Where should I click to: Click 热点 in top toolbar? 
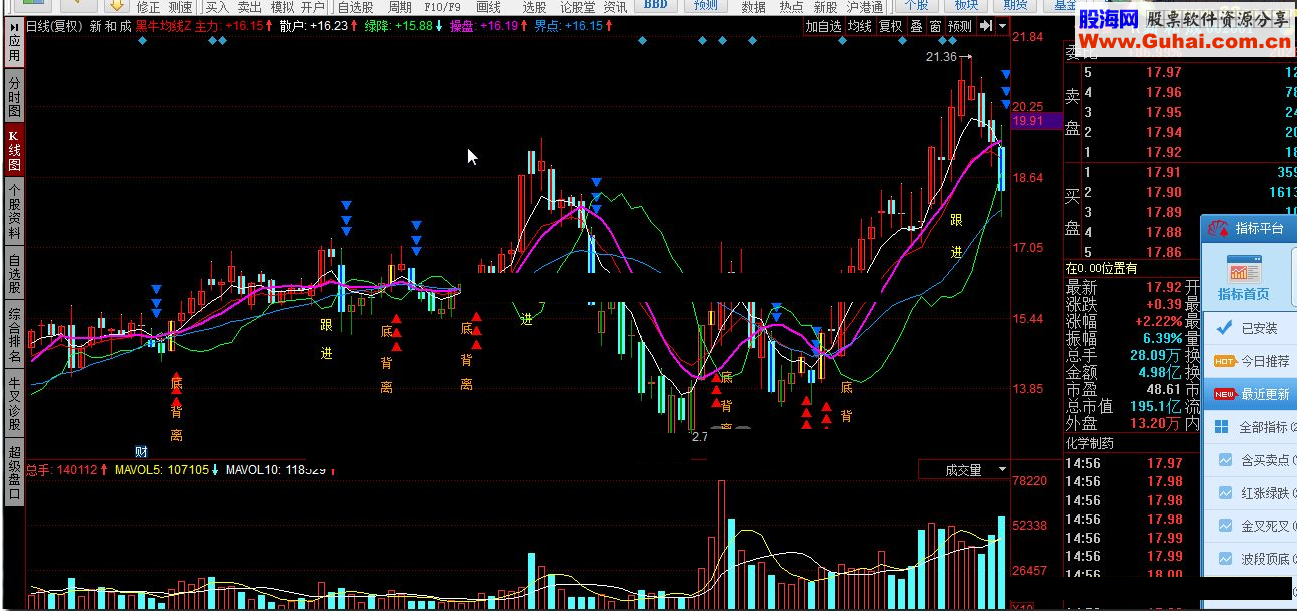pyautogui.click(x=791, y=7)
